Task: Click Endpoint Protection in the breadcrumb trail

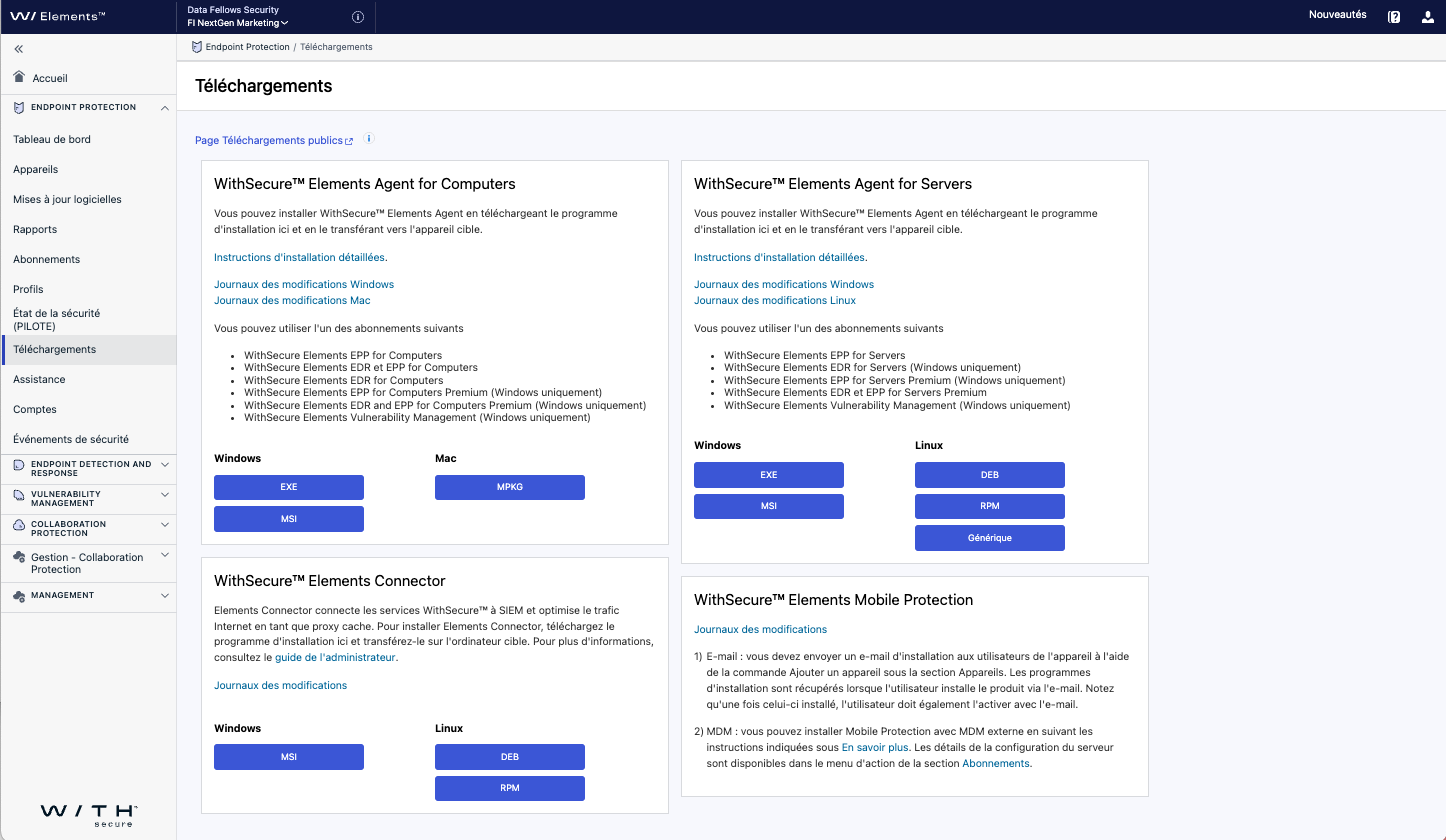Action: coord(249,46)
